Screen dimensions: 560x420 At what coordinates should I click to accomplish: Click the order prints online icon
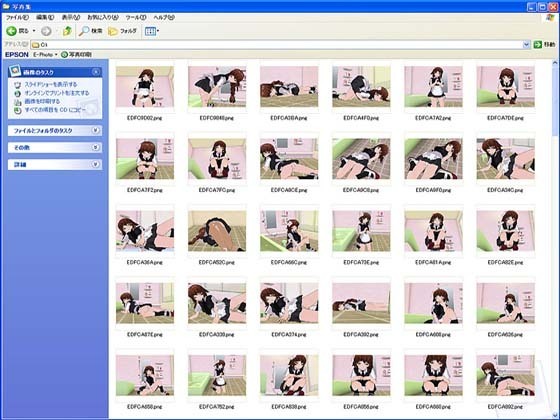click(x=18, y=93)
